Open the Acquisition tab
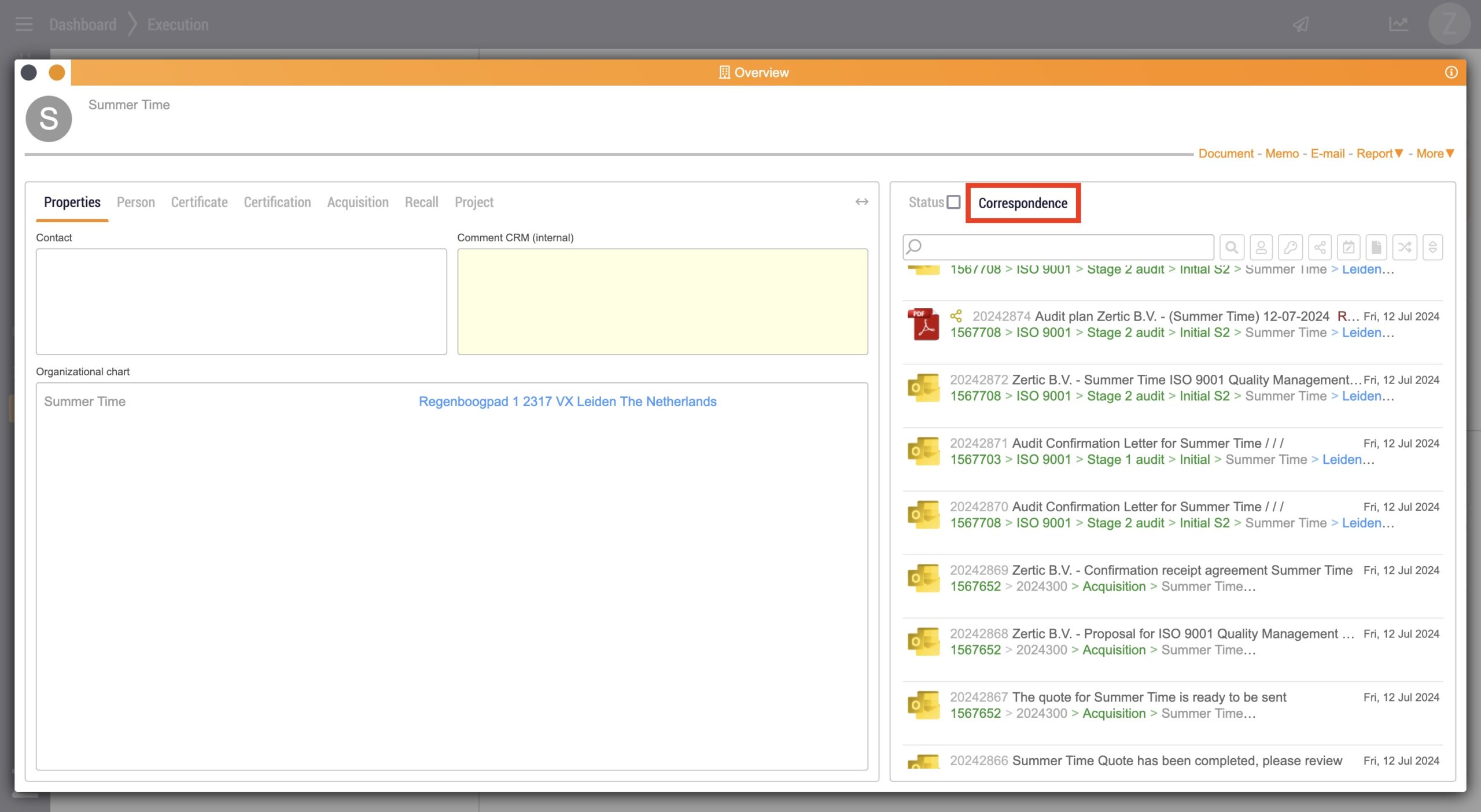Viewport: 1481px width, 812px height. [x=358, y=202]
